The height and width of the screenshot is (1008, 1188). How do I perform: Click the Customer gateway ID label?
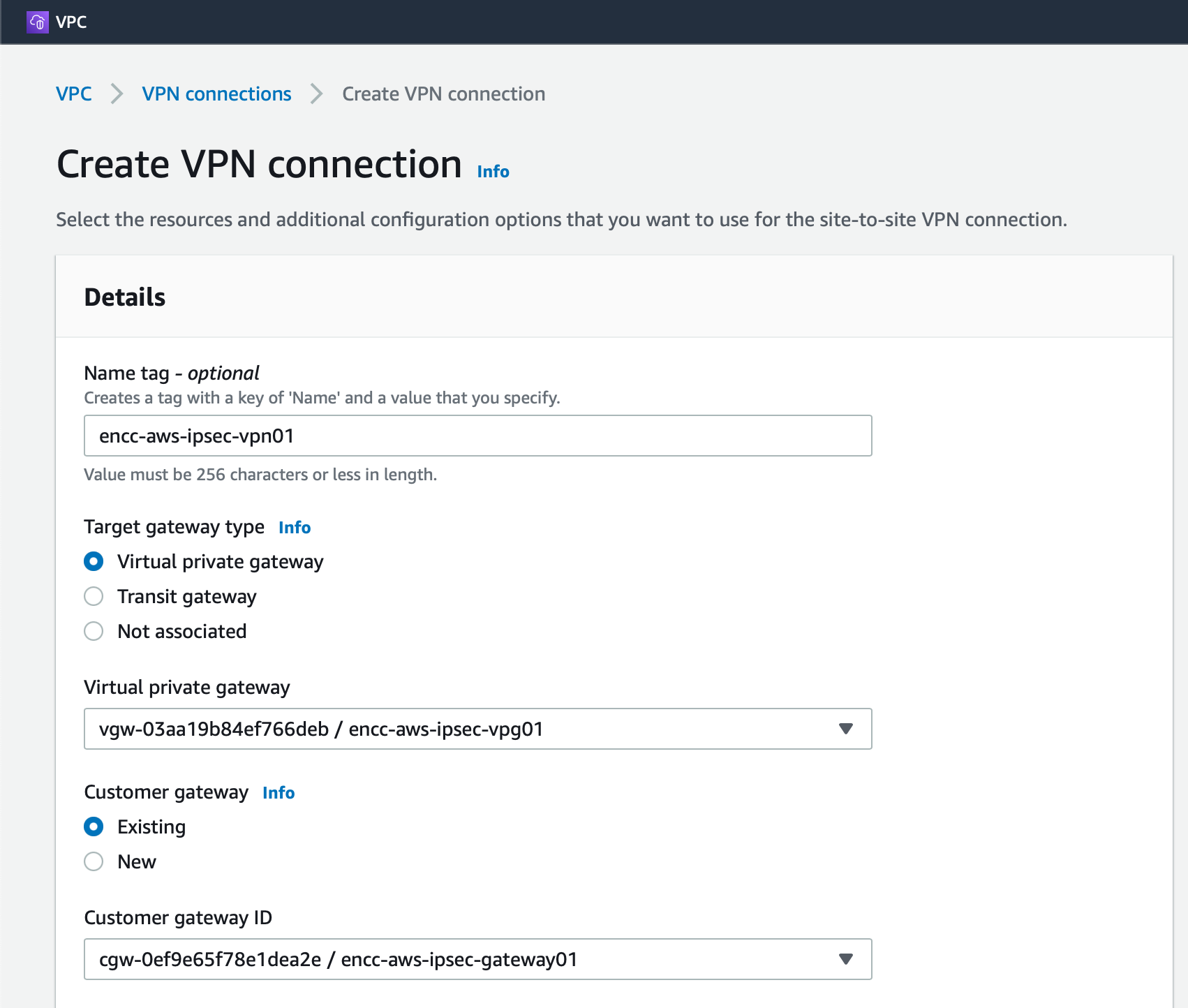pos(178,918)
